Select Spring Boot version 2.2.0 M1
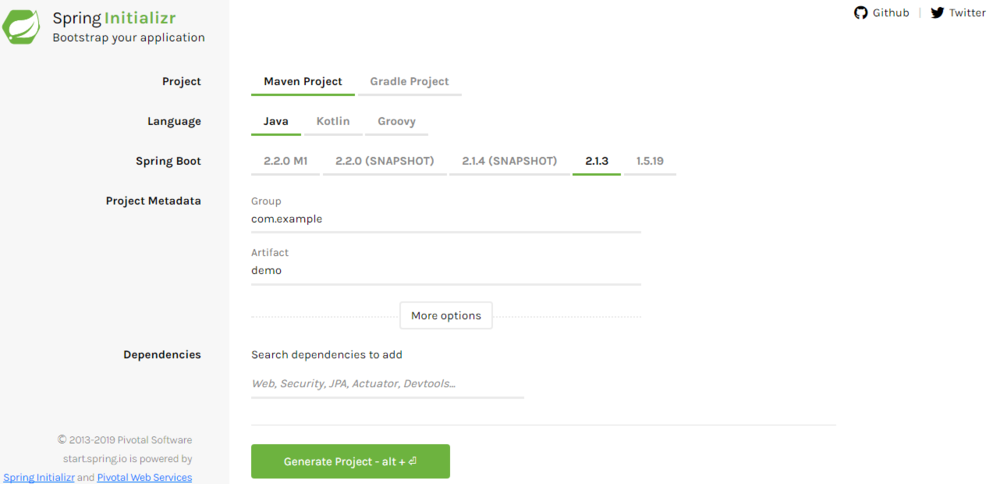Screen dimensions: 1000x484 [286, 161]
